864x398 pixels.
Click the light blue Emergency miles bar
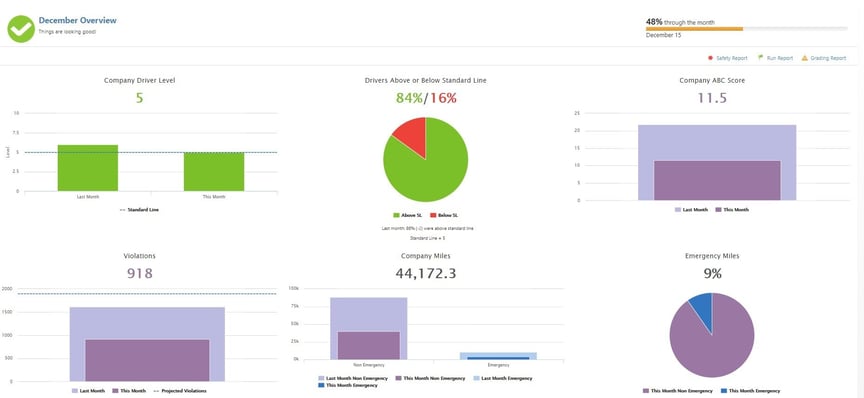tap(498, 354)
